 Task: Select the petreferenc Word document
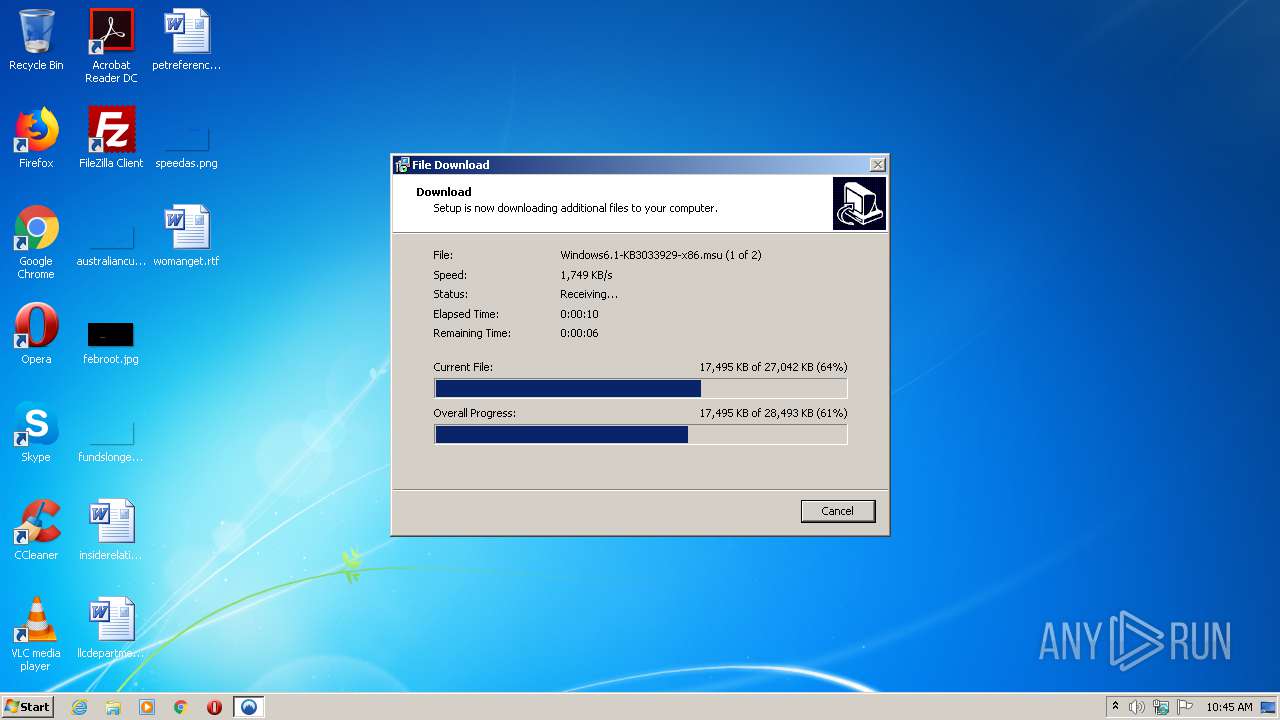click(x=186, y=40)
